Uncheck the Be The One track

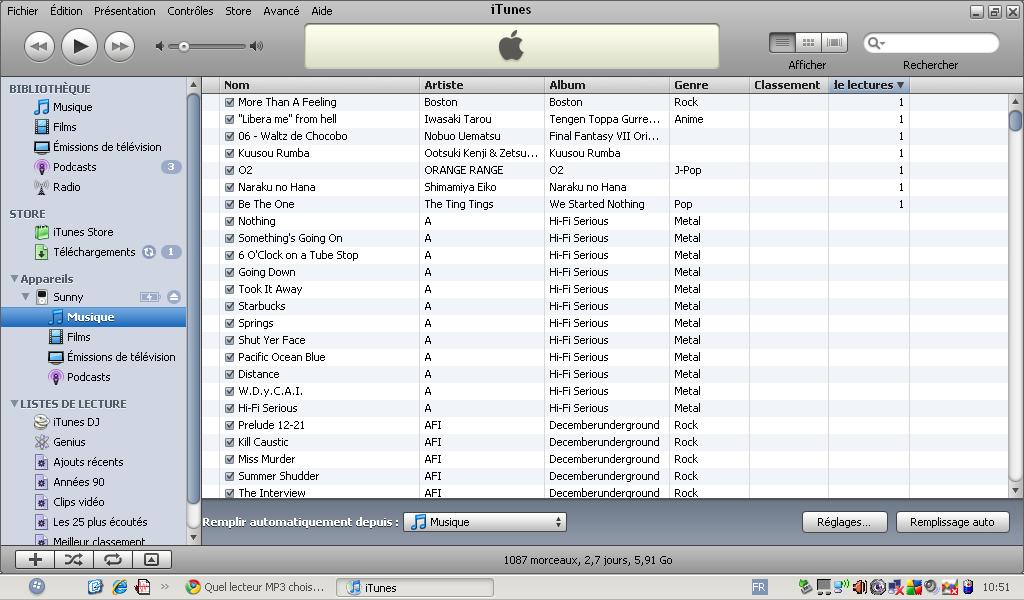[230, 204]
